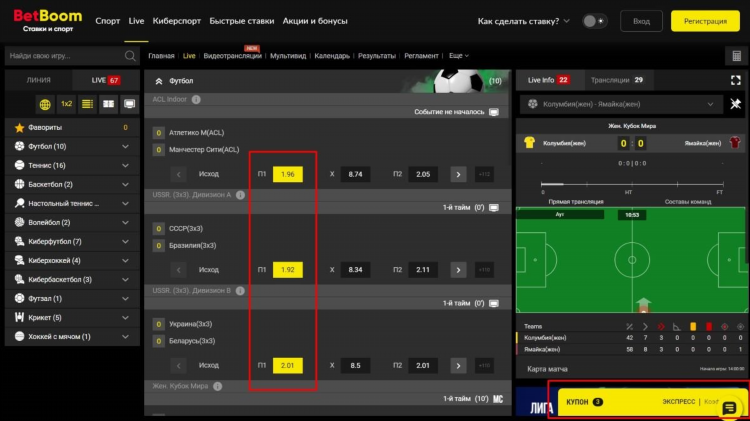Click the pin icon beside match selector

pos(736,104)
